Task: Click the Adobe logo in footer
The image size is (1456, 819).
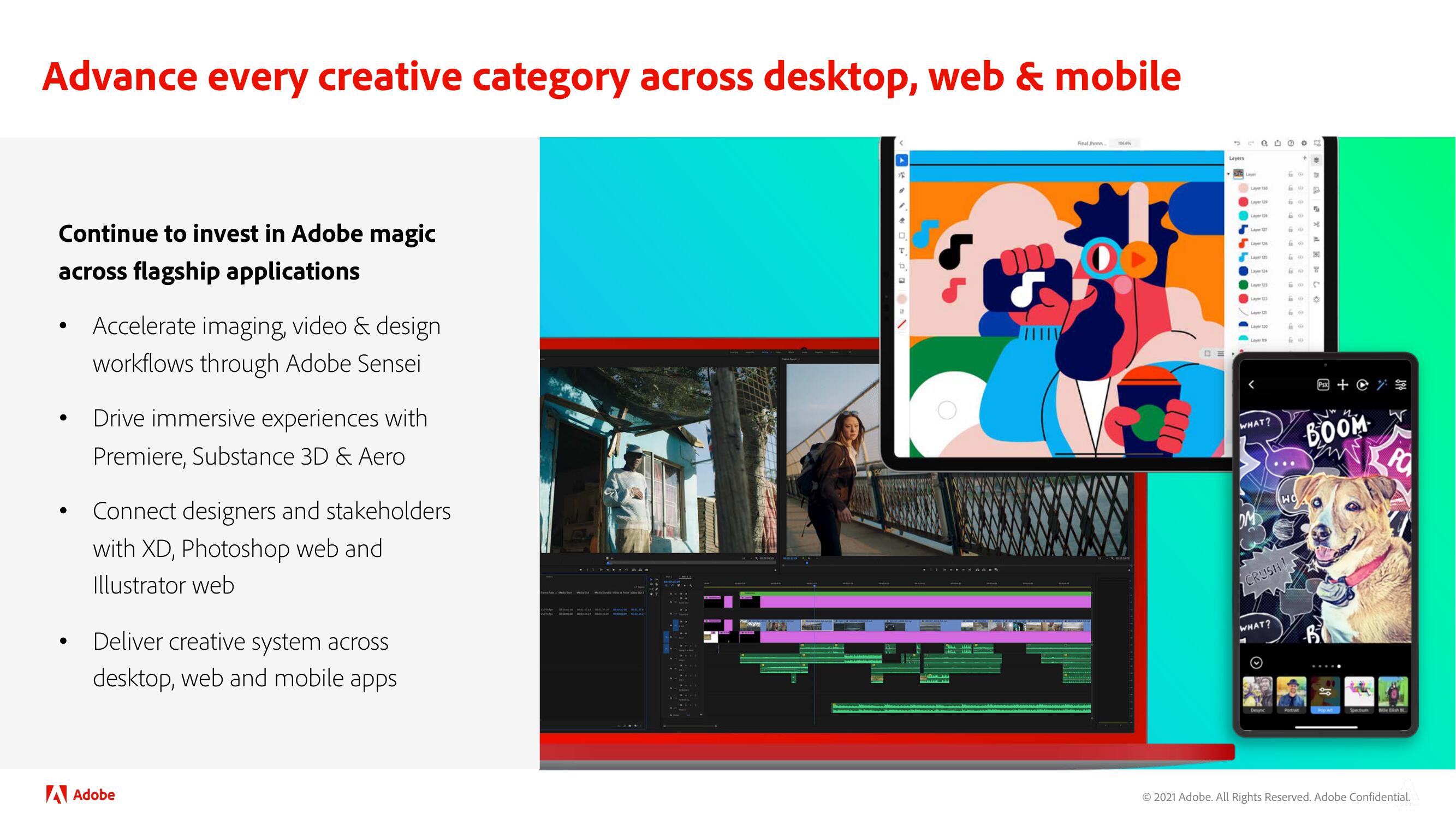Action: pyautogui.click(x=80, y=794)
